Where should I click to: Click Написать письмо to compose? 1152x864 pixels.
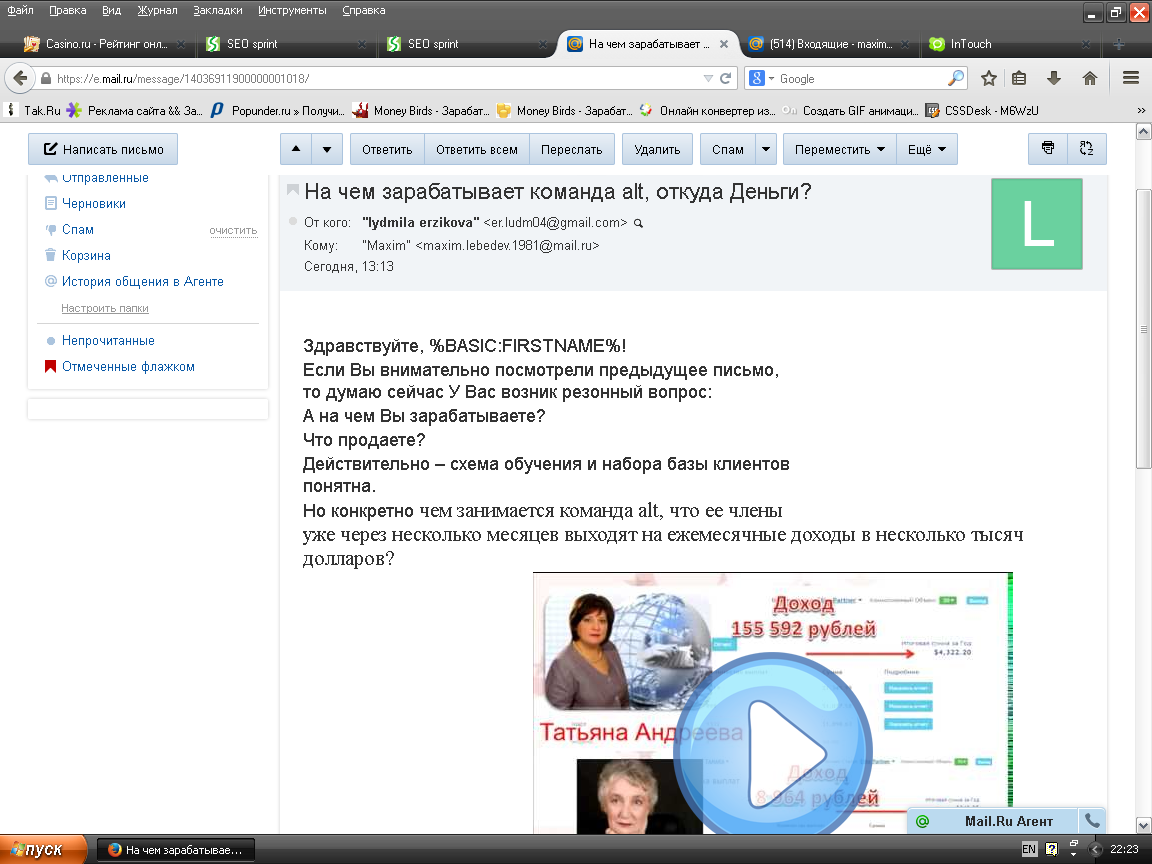pos(103,149)
